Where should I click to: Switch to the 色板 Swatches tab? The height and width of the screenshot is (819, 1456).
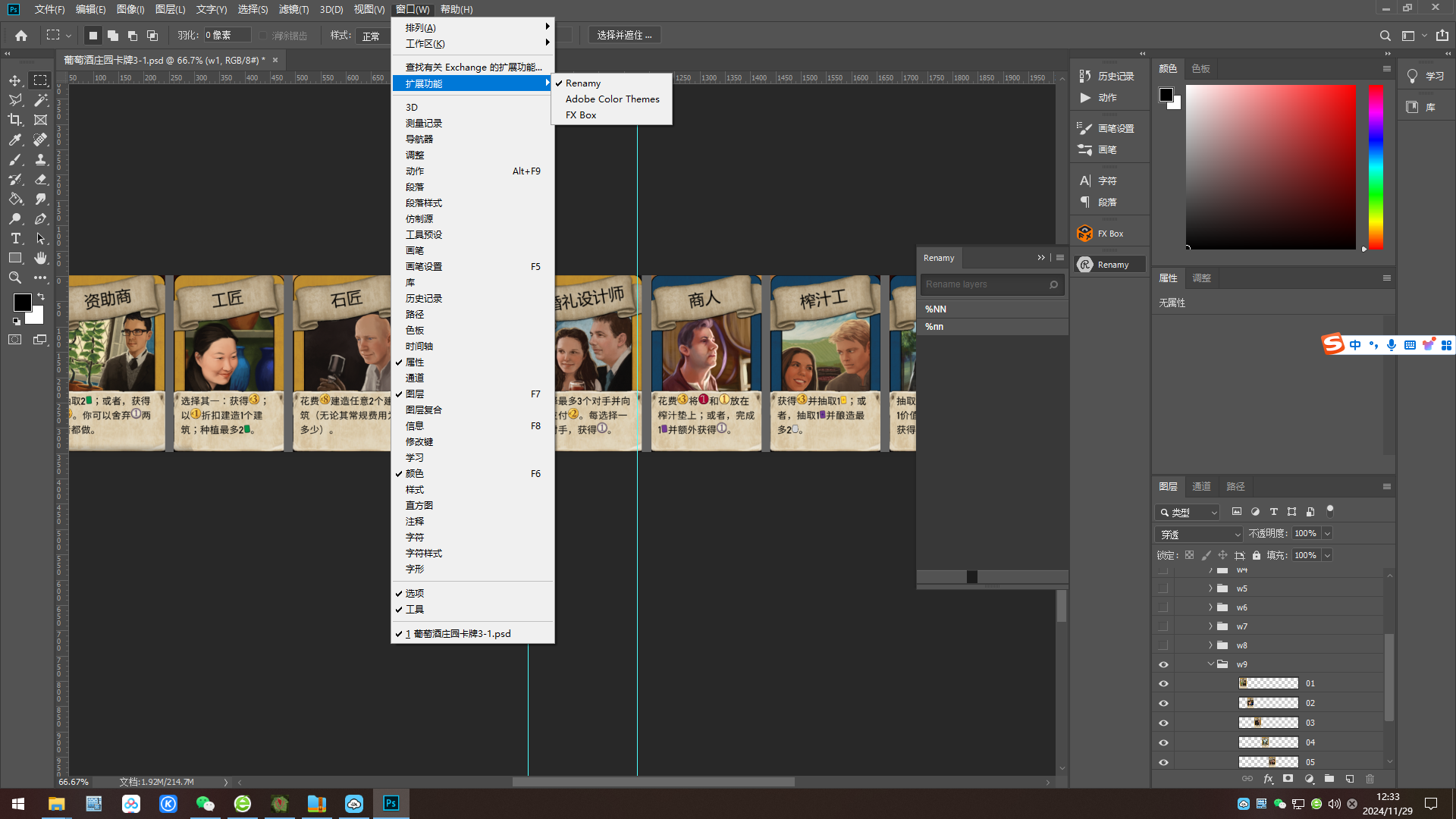[1200, 69]
